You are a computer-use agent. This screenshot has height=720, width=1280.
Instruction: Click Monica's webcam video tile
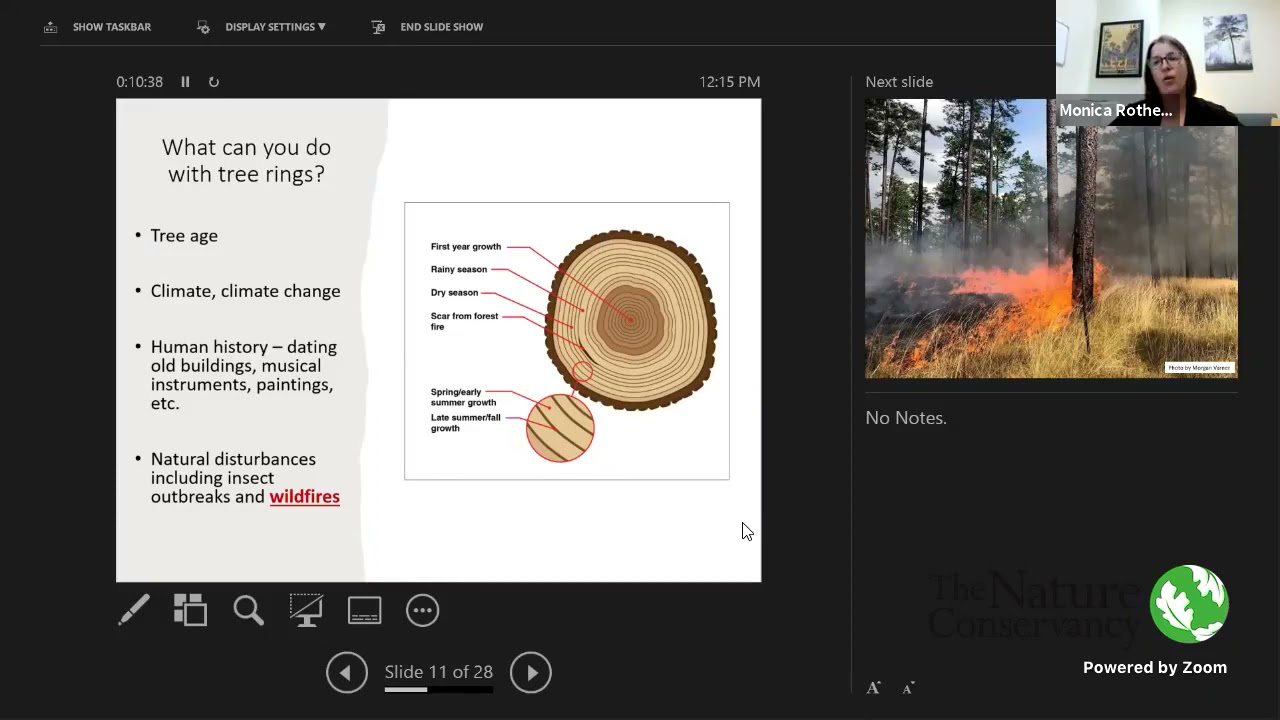[x=1168, y=63]
